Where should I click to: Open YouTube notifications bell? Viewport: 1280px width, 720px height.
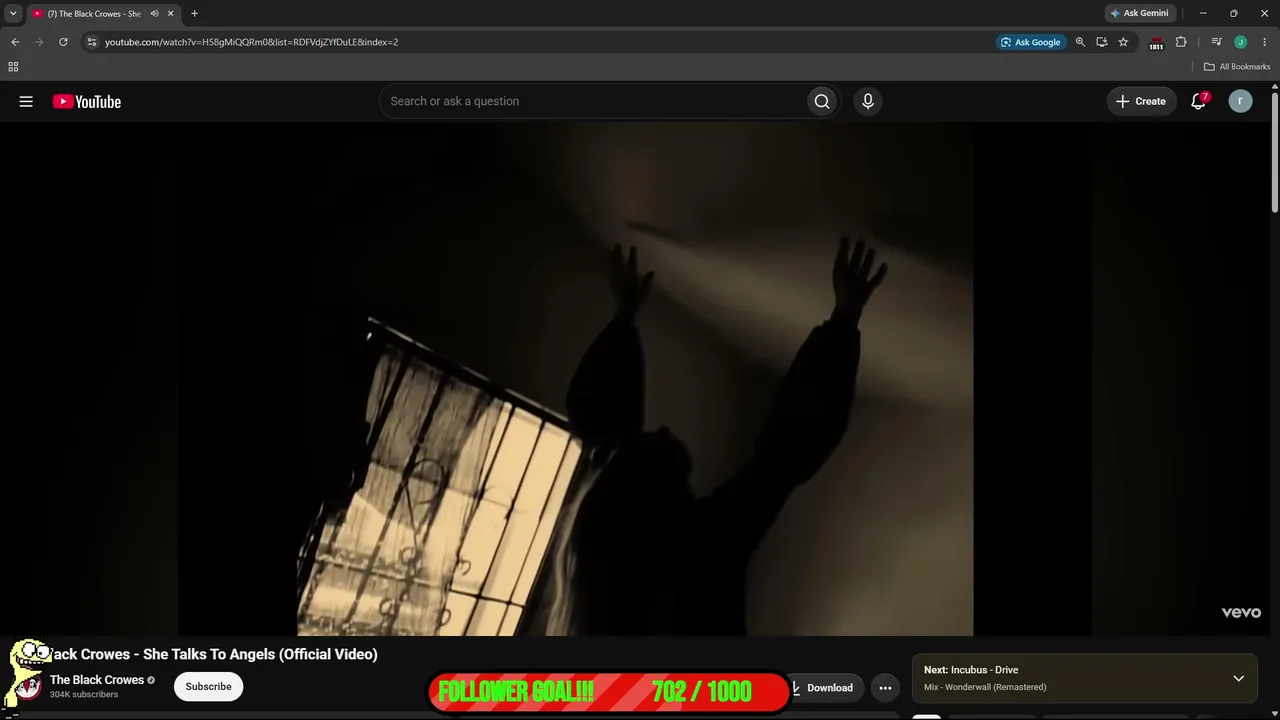[x=1198, y=101]
